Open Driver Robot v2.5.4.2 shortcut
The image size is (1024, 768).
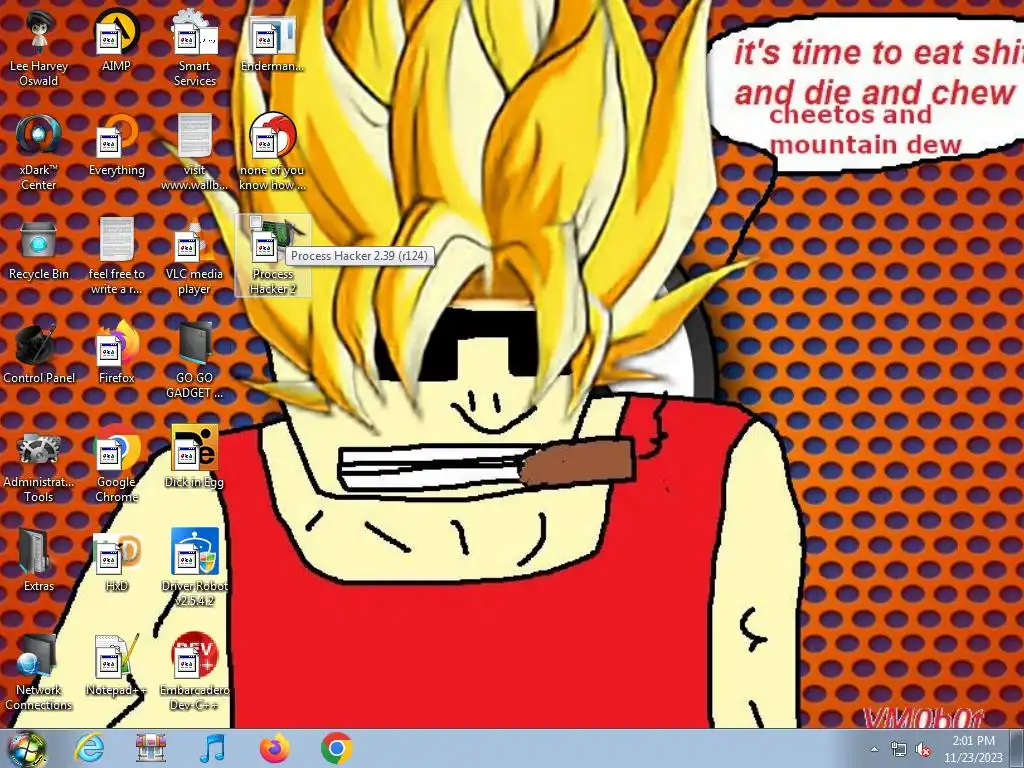coord(195,567)
